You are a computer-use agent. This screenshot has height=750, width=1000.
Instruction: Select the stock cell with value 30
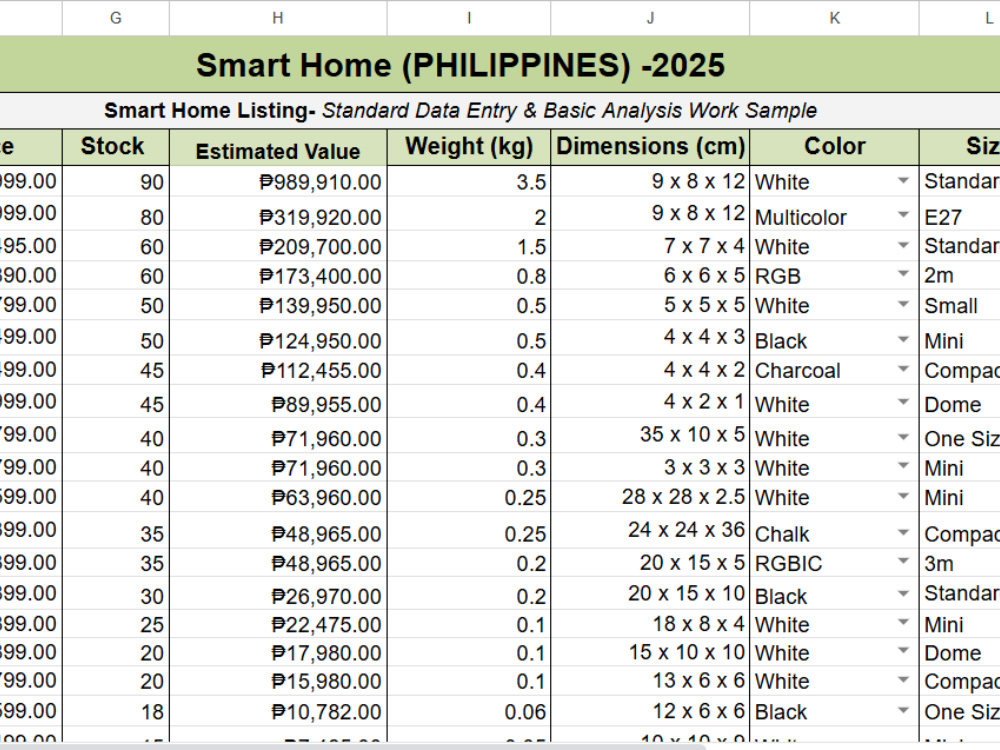tap(115, 594)
